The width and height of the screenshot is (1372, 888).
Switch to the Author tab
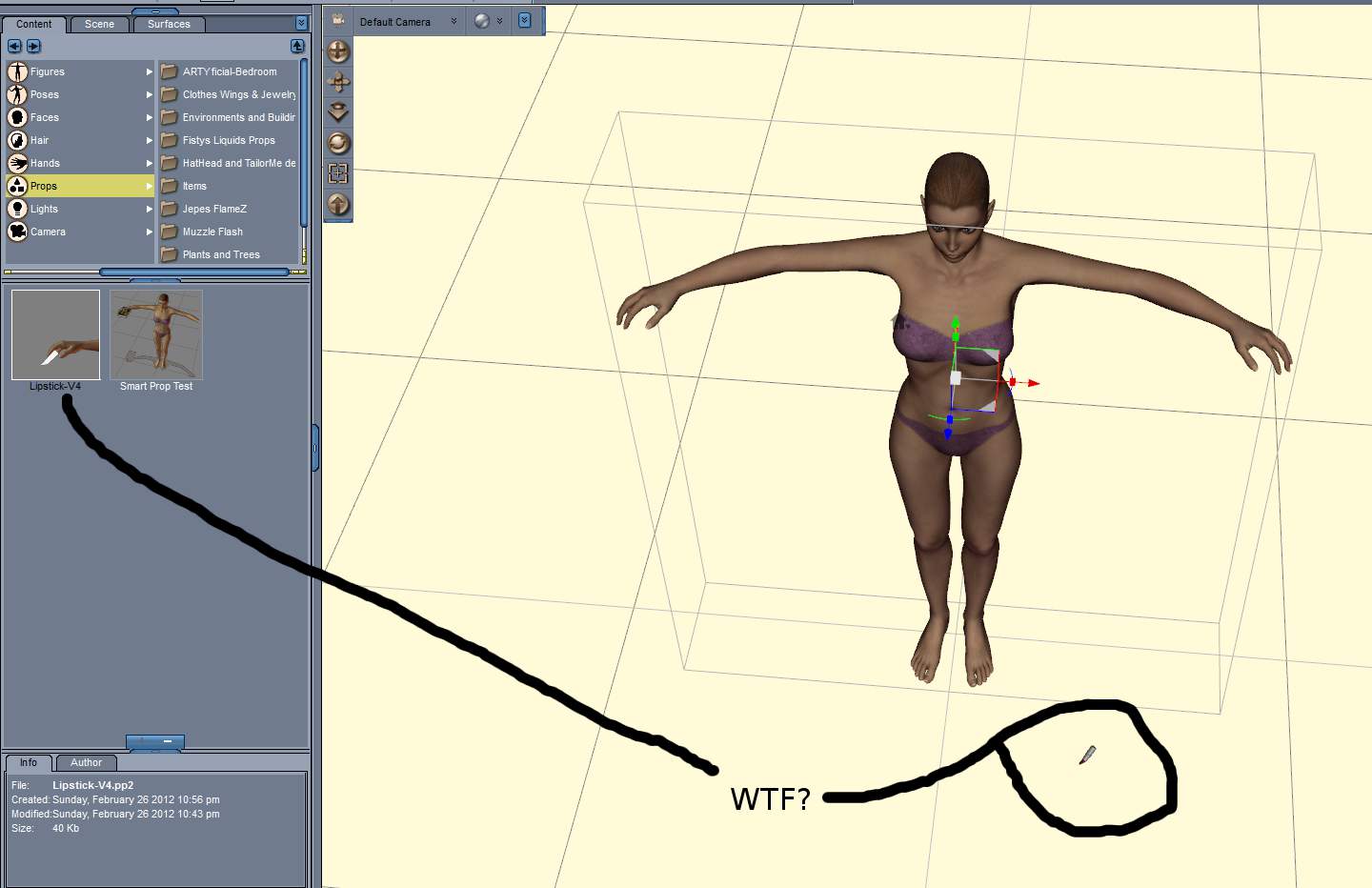point(86,762)
